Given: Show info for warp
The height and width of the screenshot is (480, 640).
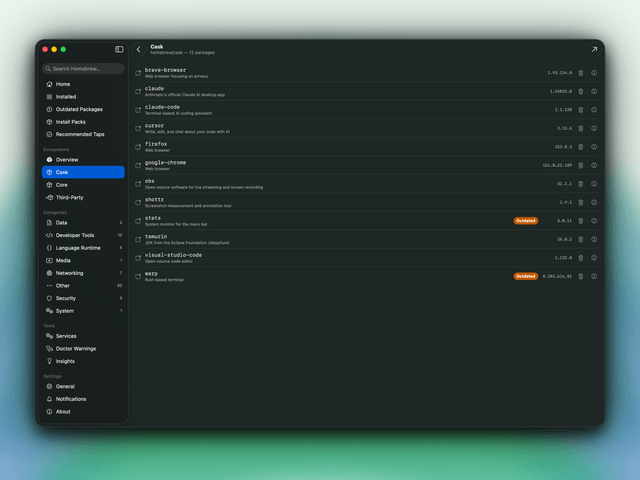Looking at the screenshot, I should coord(594,276).
